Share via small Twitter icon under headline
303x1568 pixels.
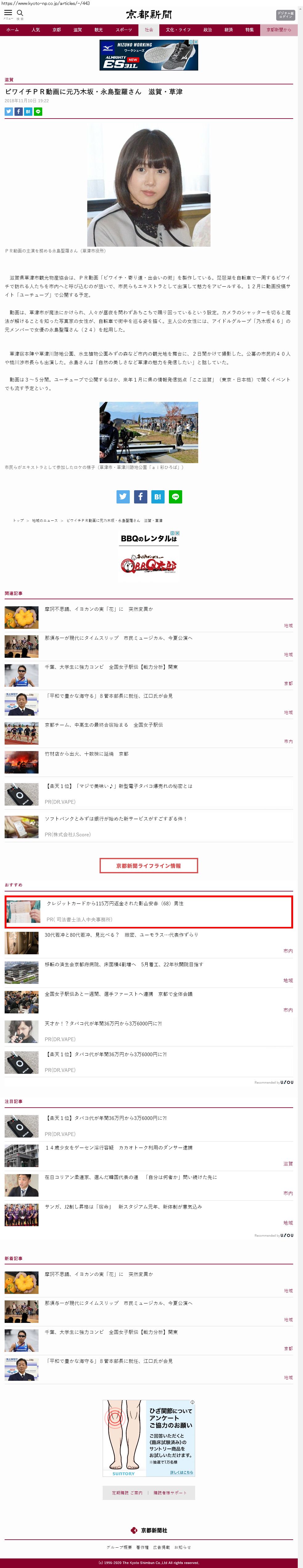point(9,111)
